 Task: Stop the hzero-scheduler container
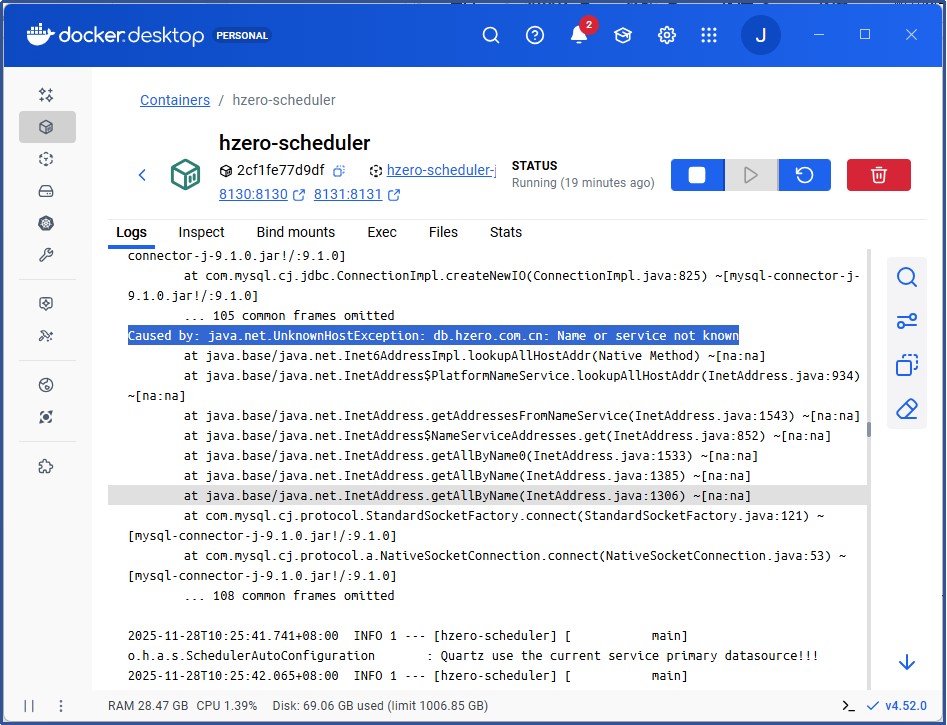[x=697, y=175]
